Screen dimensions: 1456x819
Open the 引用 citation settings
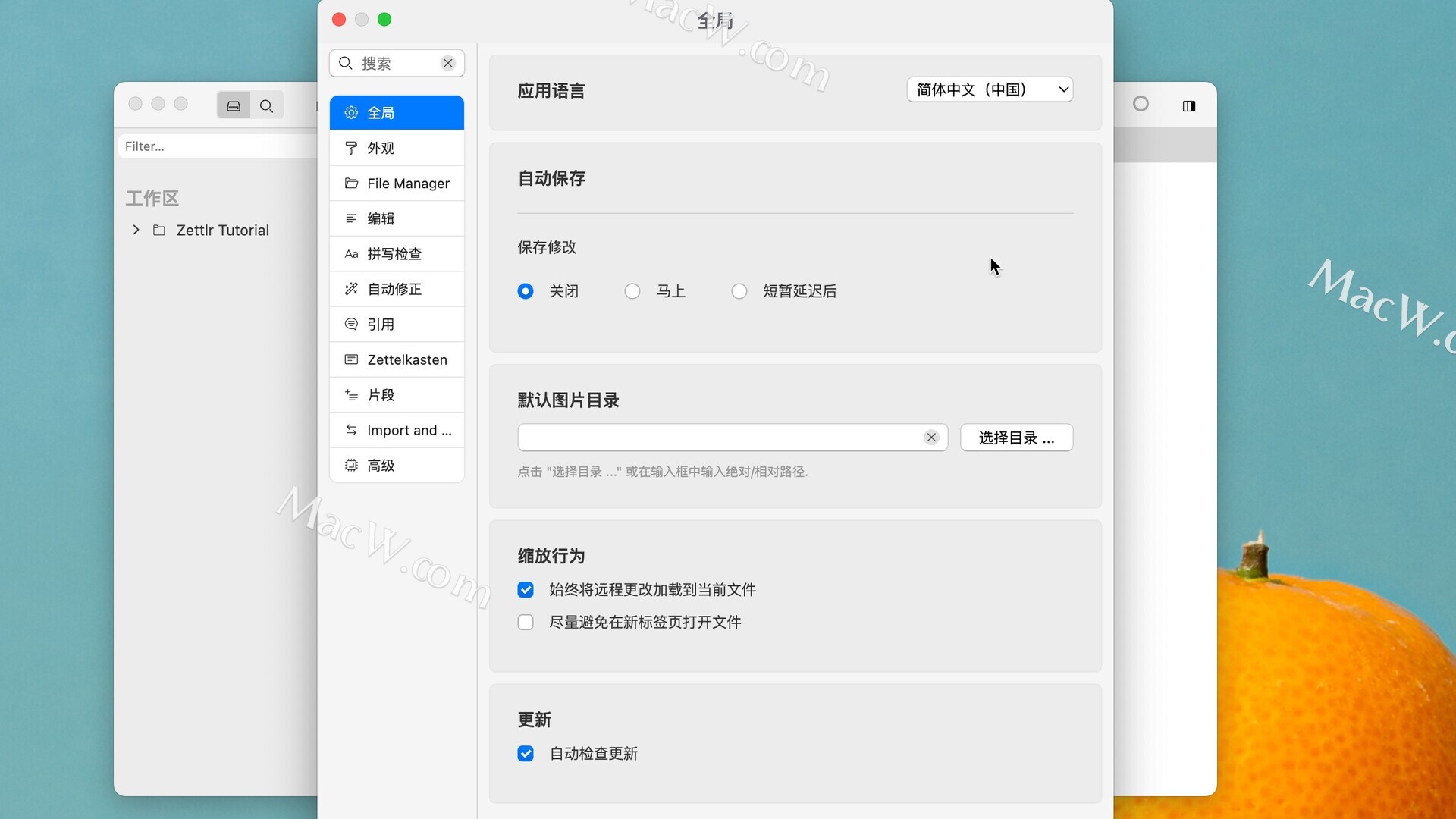point(397,325)
